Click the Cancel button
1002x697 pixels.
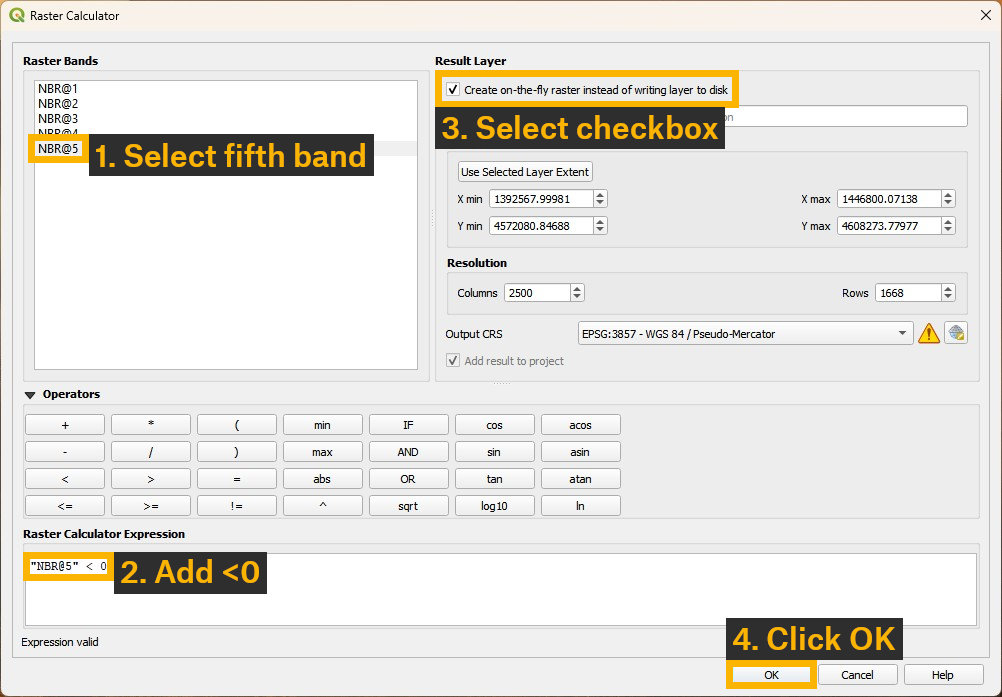(857, 675)
